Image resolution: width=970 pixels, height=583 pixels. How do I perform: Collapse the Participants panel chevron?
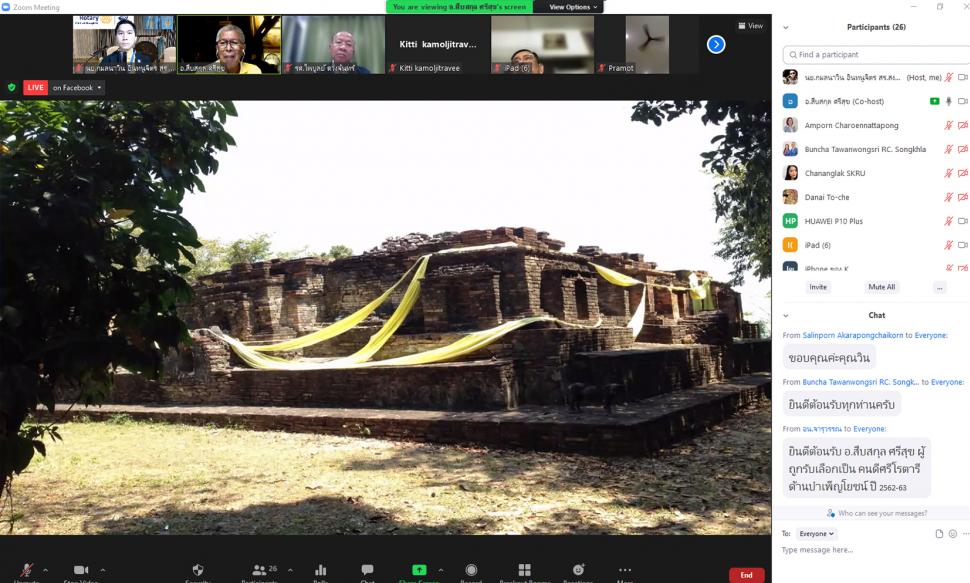[x=786, y=27]
